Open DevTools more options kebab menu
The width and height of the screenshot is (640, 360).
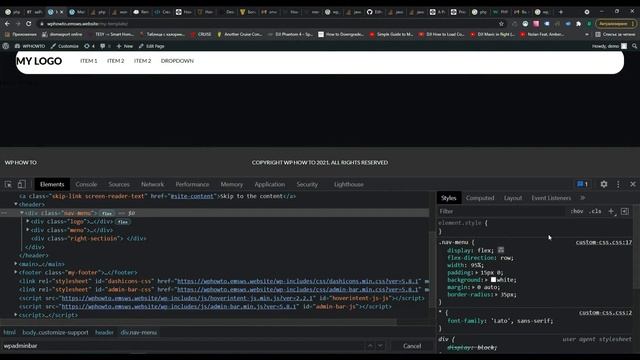[618, 184]
